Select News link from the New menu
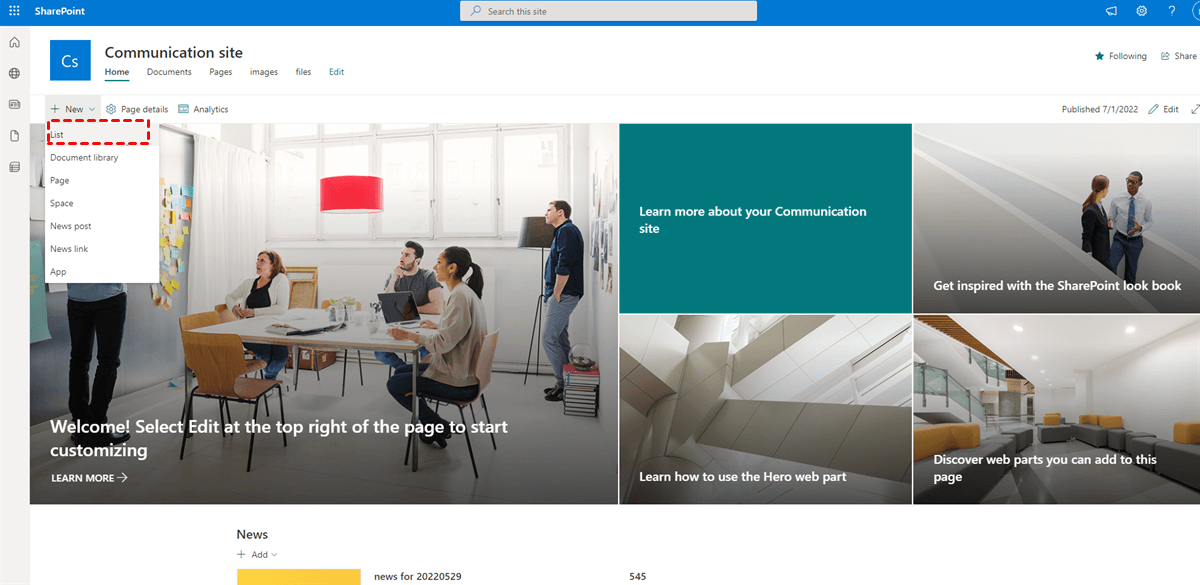This screenshot has width=1200, height=585. (102, 249)
